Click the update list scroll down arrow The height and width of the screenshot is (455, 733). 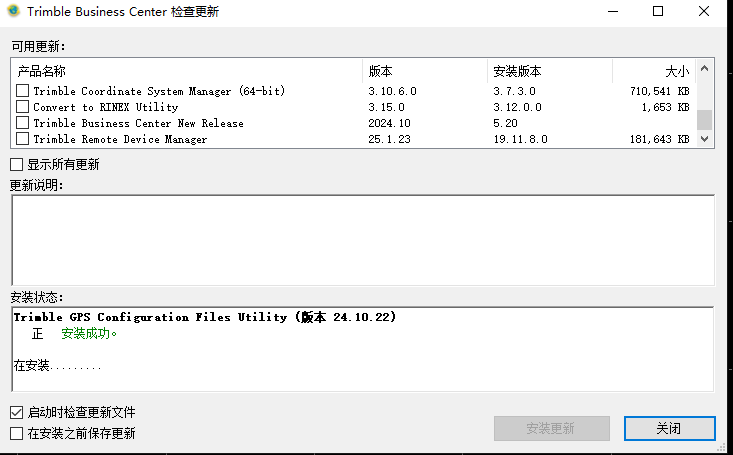tap(704, 139)
